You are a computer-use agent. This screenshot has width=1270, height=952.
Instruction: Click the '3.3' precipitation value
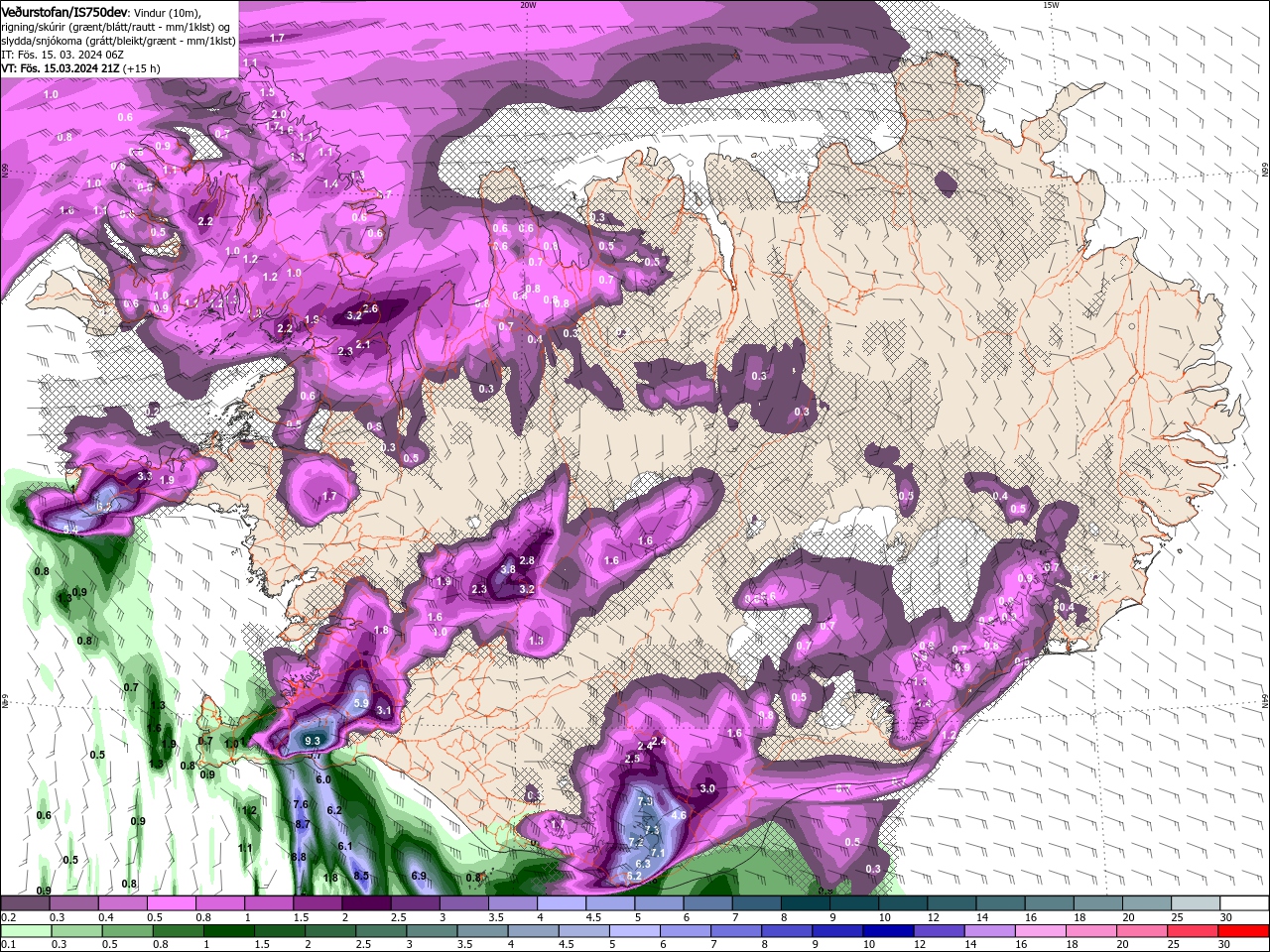pos(145,476)
